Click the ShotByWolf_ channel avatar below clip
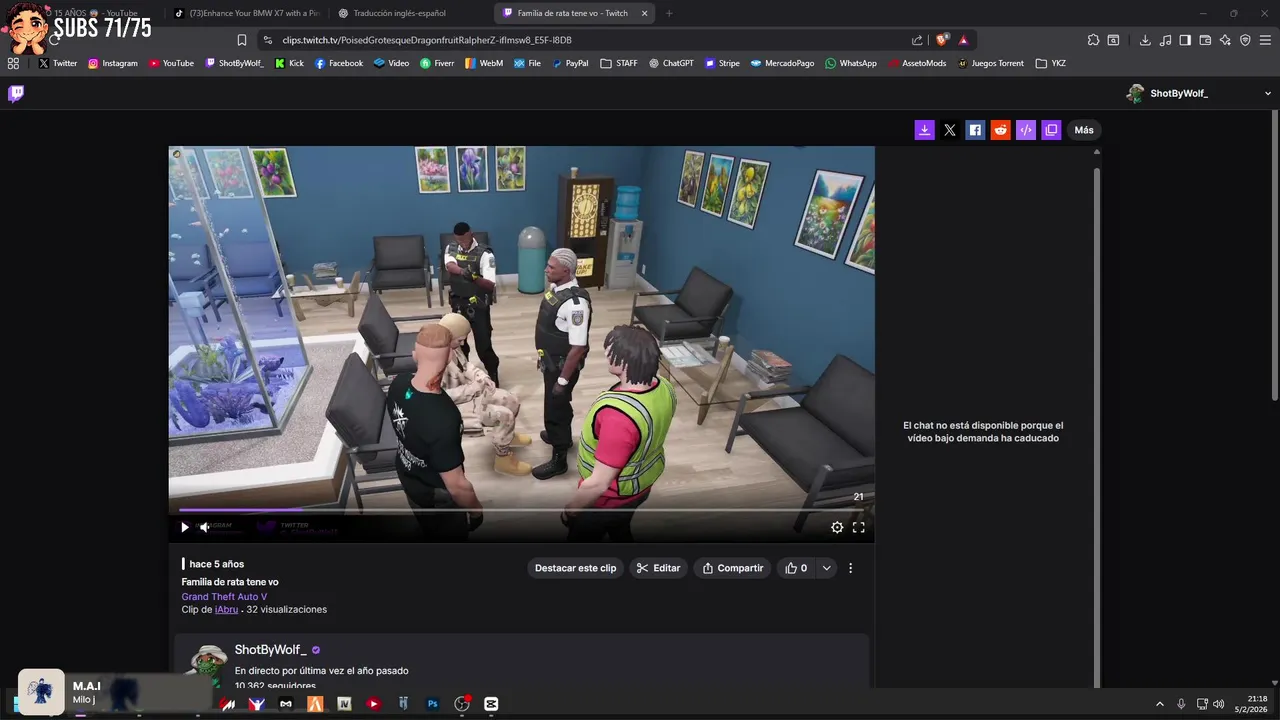Viewport: 1280px width, 720px height. coord(208,664)
